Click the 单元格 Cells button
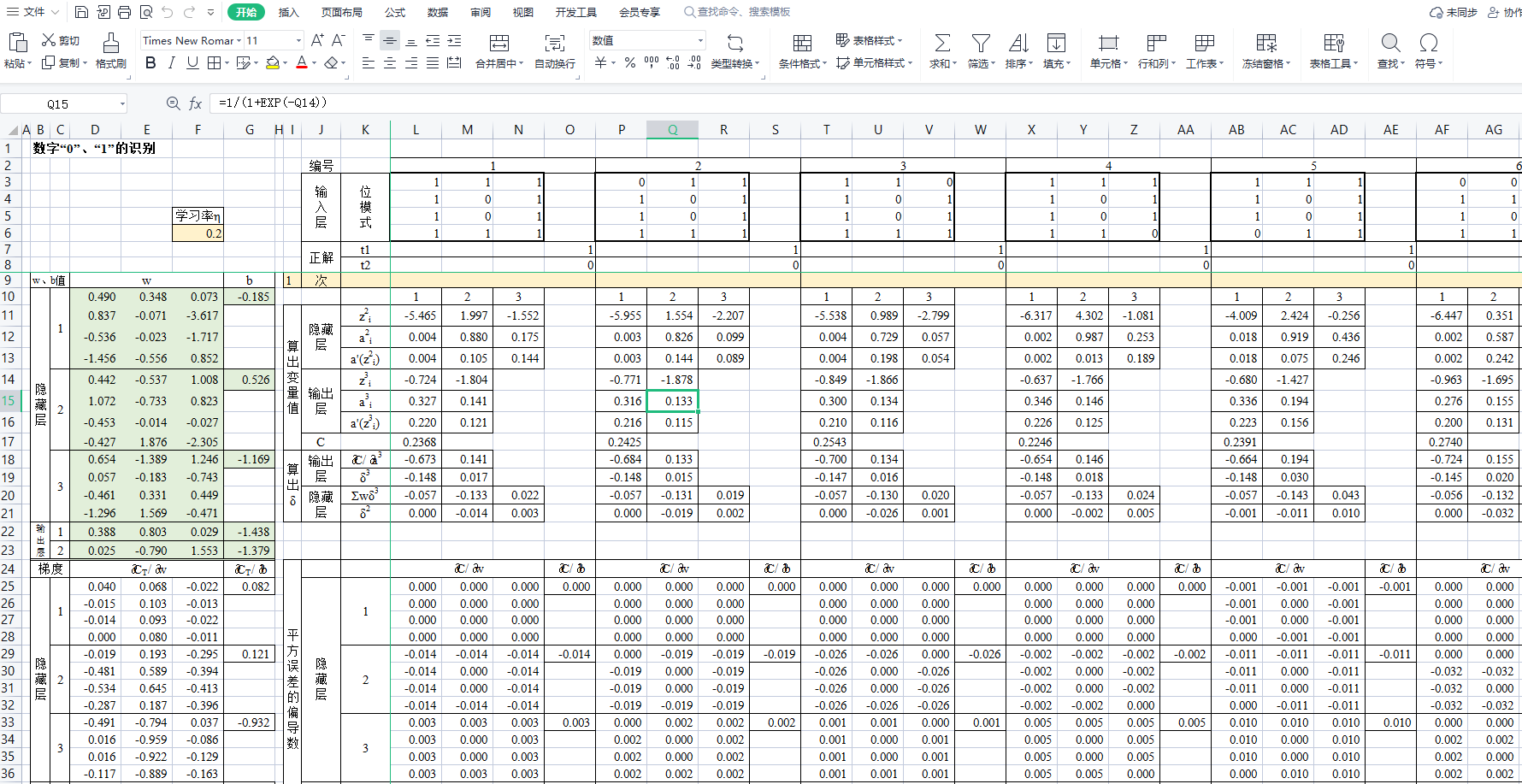The image size is (1522, 784). 1109,52
